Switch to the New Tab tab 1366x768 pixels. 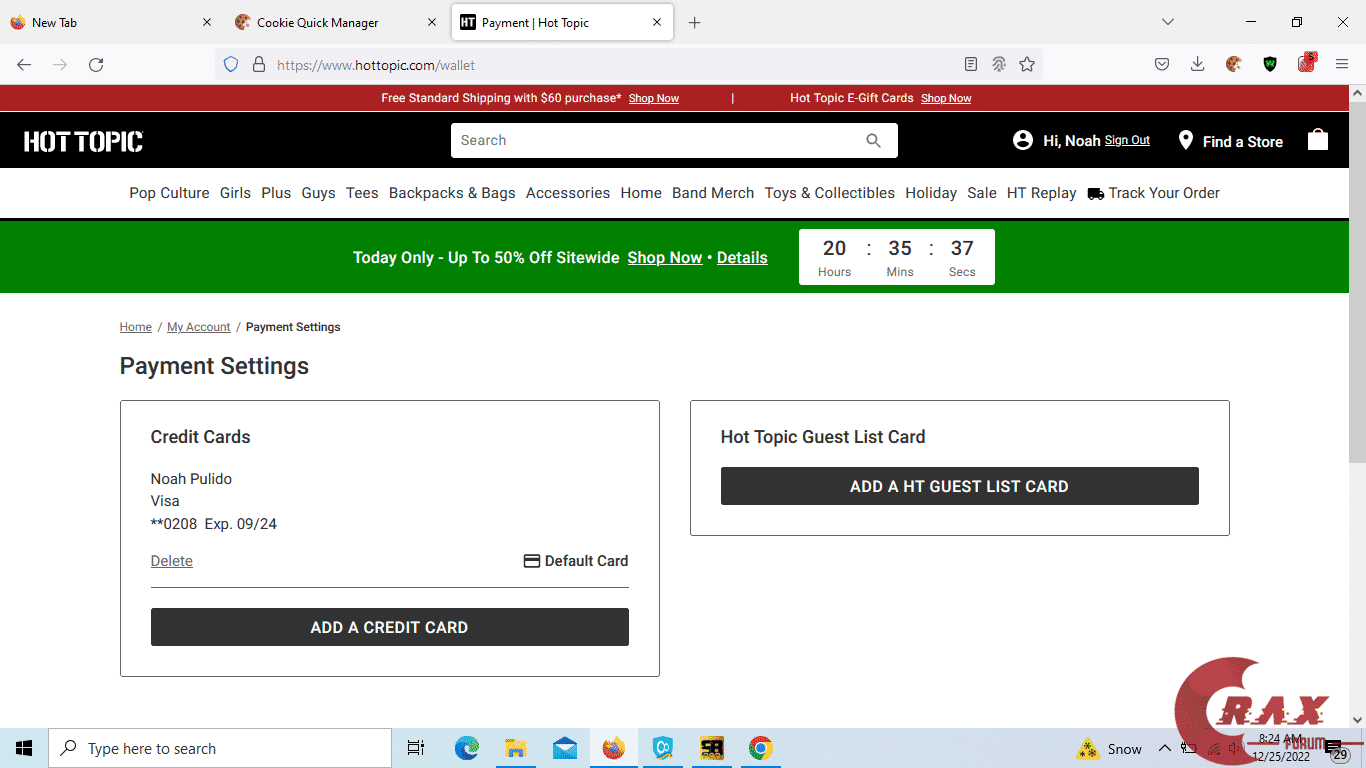point(111,22)
